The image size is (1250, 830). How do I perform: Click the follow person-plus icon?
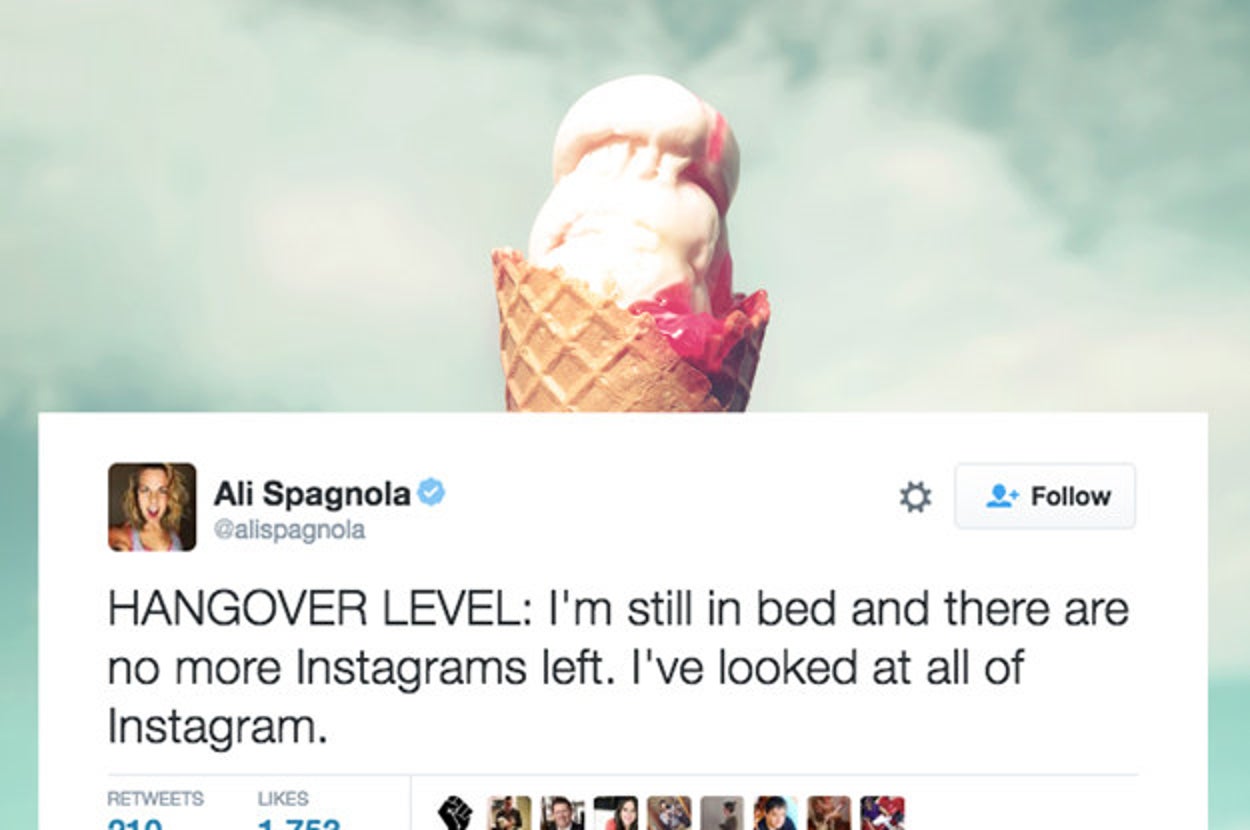tap(1002, 496)
